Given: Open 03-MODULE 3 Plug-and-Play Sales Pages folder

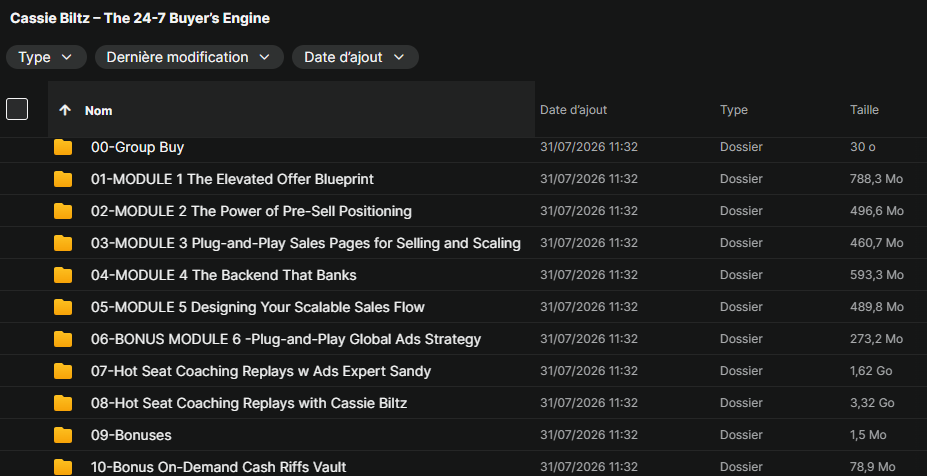Looking at the screenshot, I should coord(306,243).
